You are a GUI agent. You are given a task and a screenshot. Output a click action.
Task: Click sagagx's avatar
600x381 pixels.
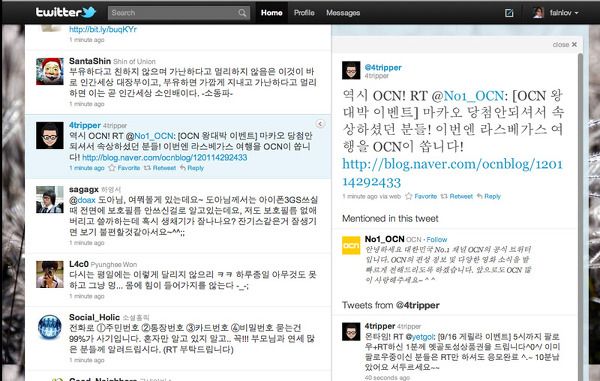click(x=50, y=200)
